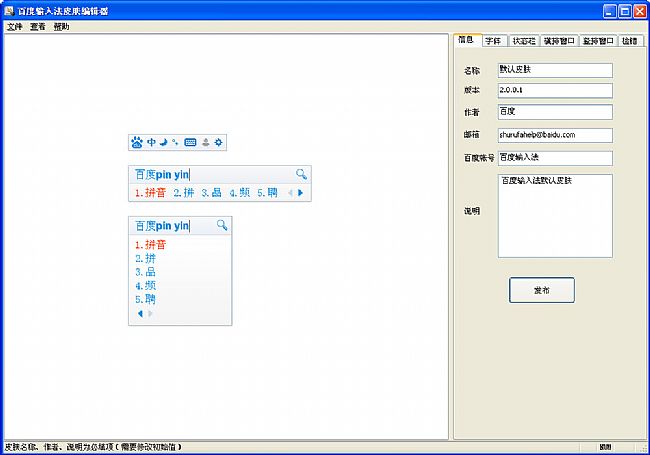Switch to the 检错 tab
The height and width of the screenshot is (455, 650).
click(630, 41)
